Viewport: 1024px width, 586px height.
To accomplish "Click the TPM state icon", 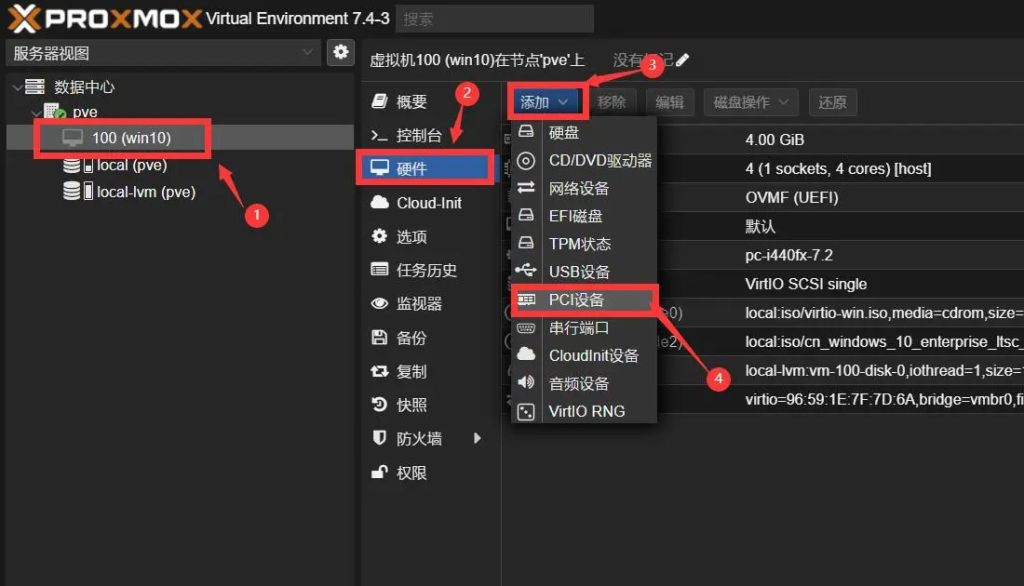I will (526, 243).
